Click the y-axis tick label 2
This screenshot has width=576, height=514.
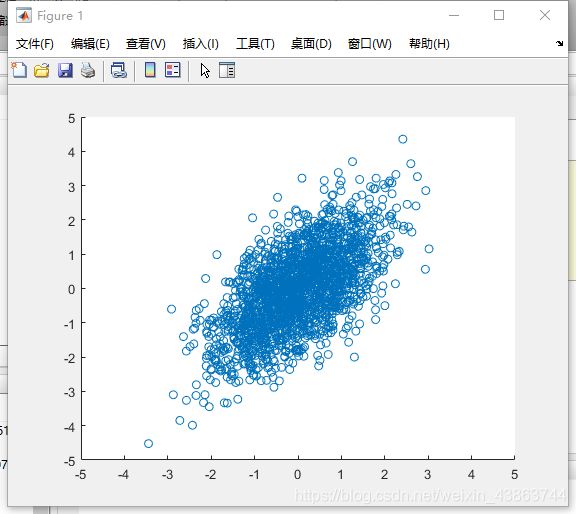[71, 221]
